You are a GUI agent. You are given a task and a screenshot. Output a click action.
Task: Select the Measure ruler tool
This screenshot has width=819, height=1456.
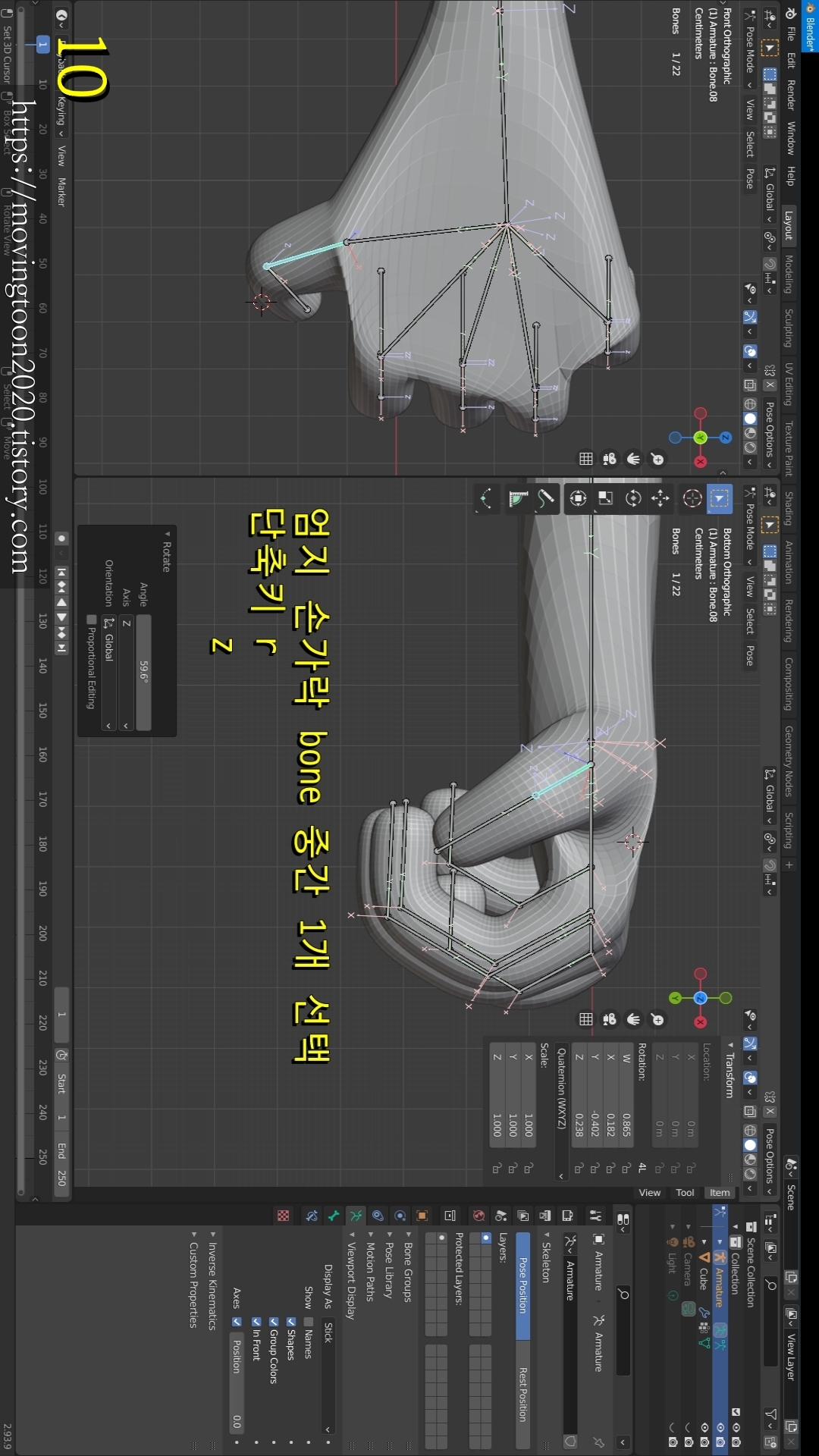click(x=518, y=498)
